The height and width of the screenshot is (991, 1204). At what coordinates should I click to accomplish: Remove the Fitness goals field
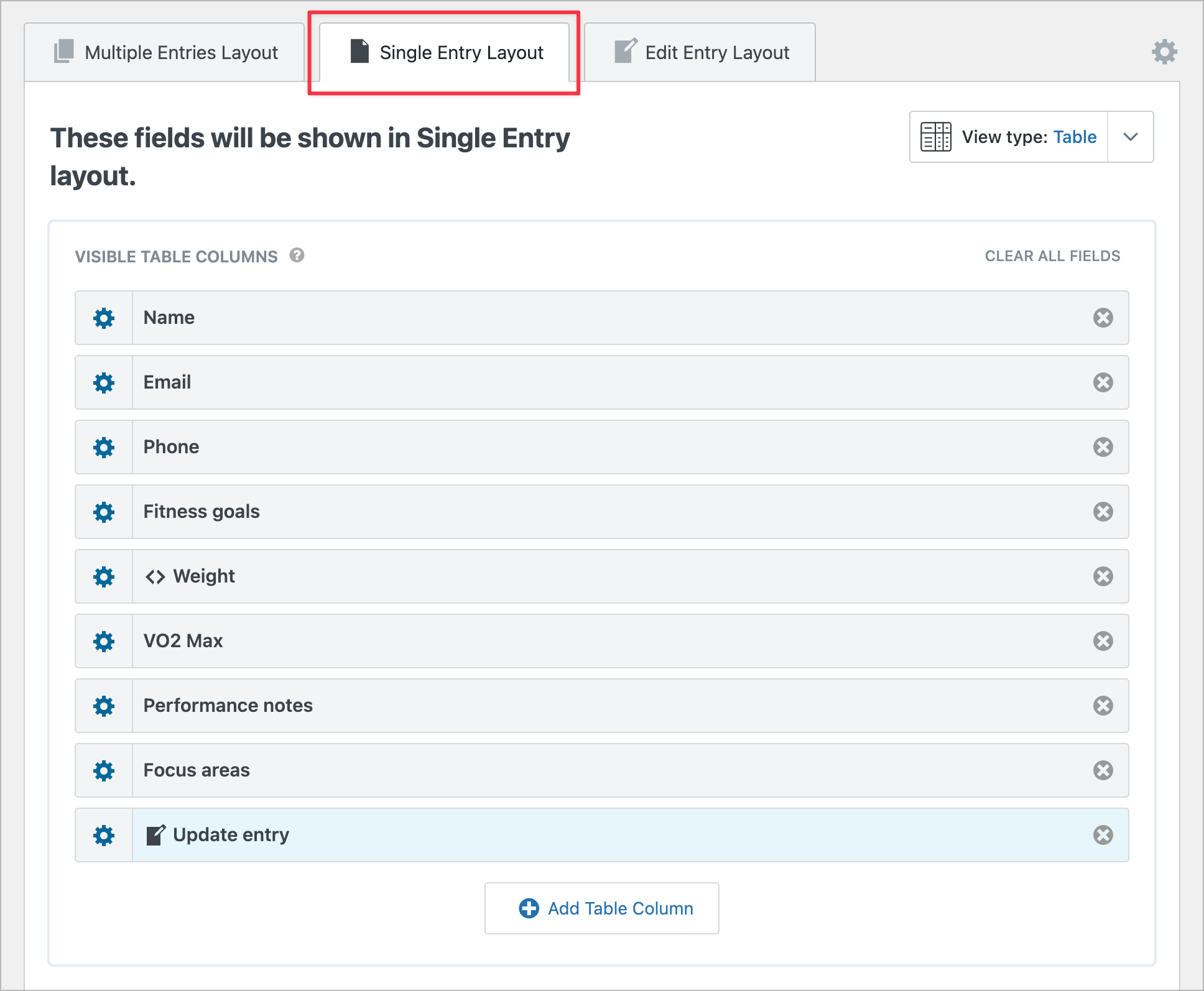point(1103,512)
